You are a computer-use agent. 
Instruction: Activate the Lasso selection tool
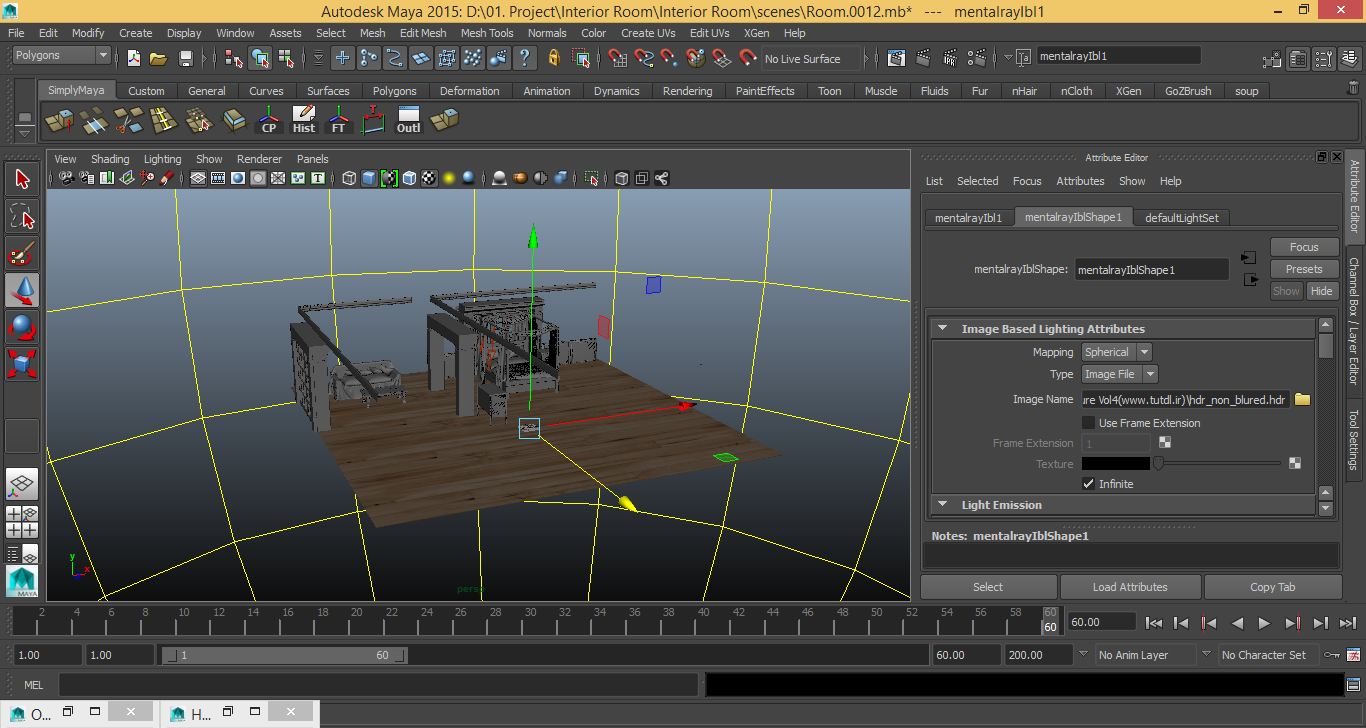22,216
